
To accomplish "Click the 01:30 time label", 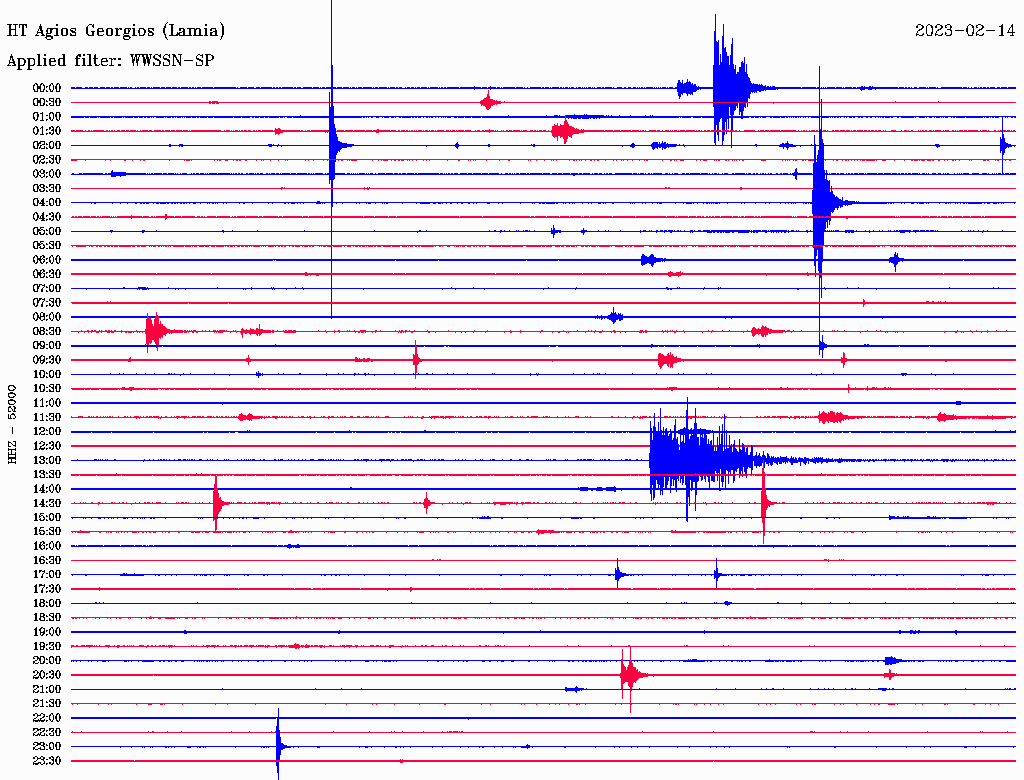I will tap(47, 131).
